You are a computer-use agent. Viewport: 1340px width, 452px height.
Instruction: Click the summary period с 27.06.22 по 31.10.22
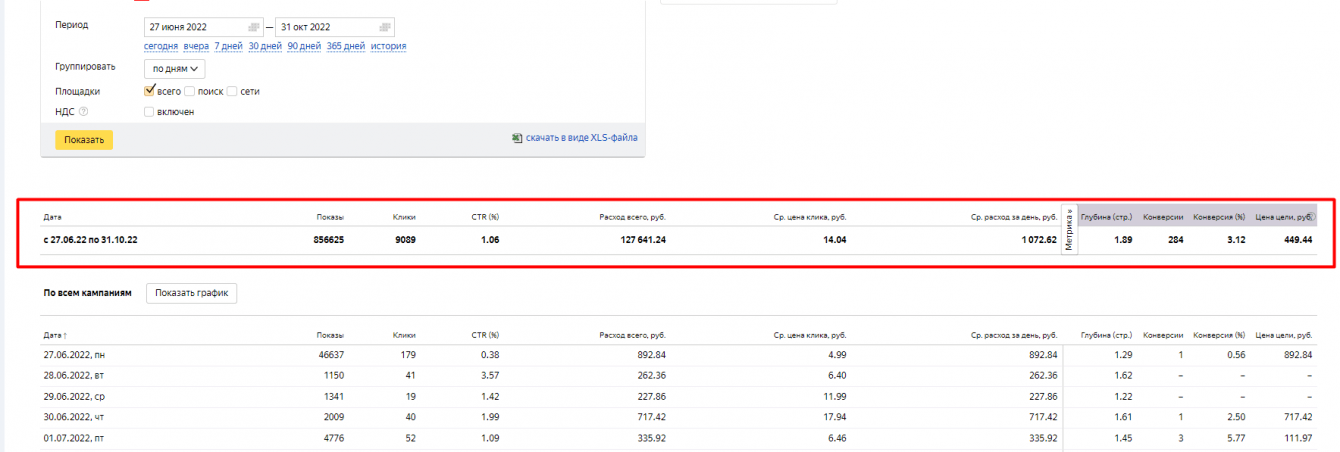coord(90,240)
